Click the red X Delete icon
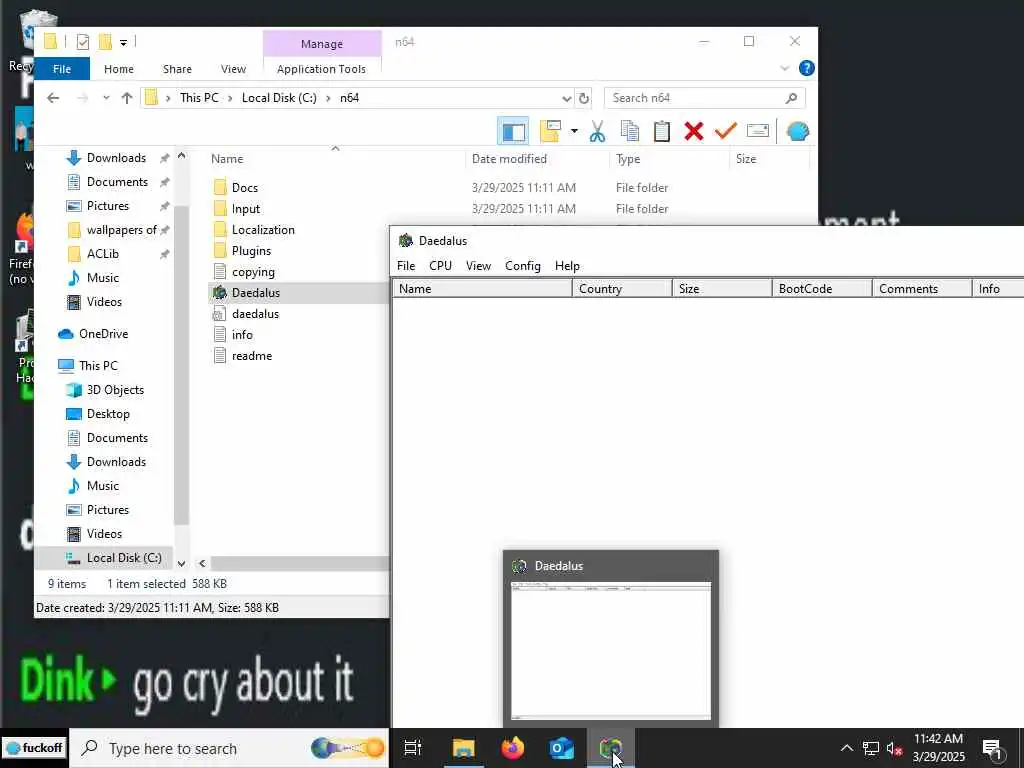The image size is (1024, 768). click(x=694, y=131)
